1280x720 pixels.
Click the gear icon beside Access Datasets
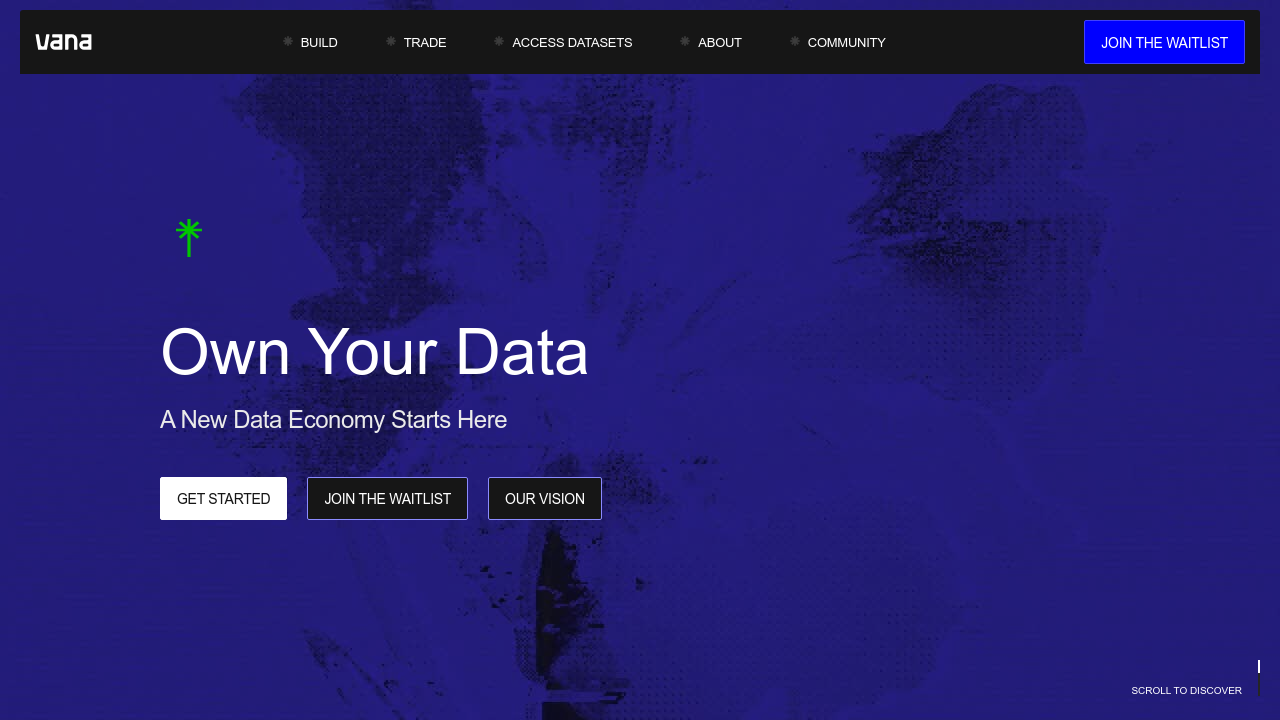click(x=499, y=42)
